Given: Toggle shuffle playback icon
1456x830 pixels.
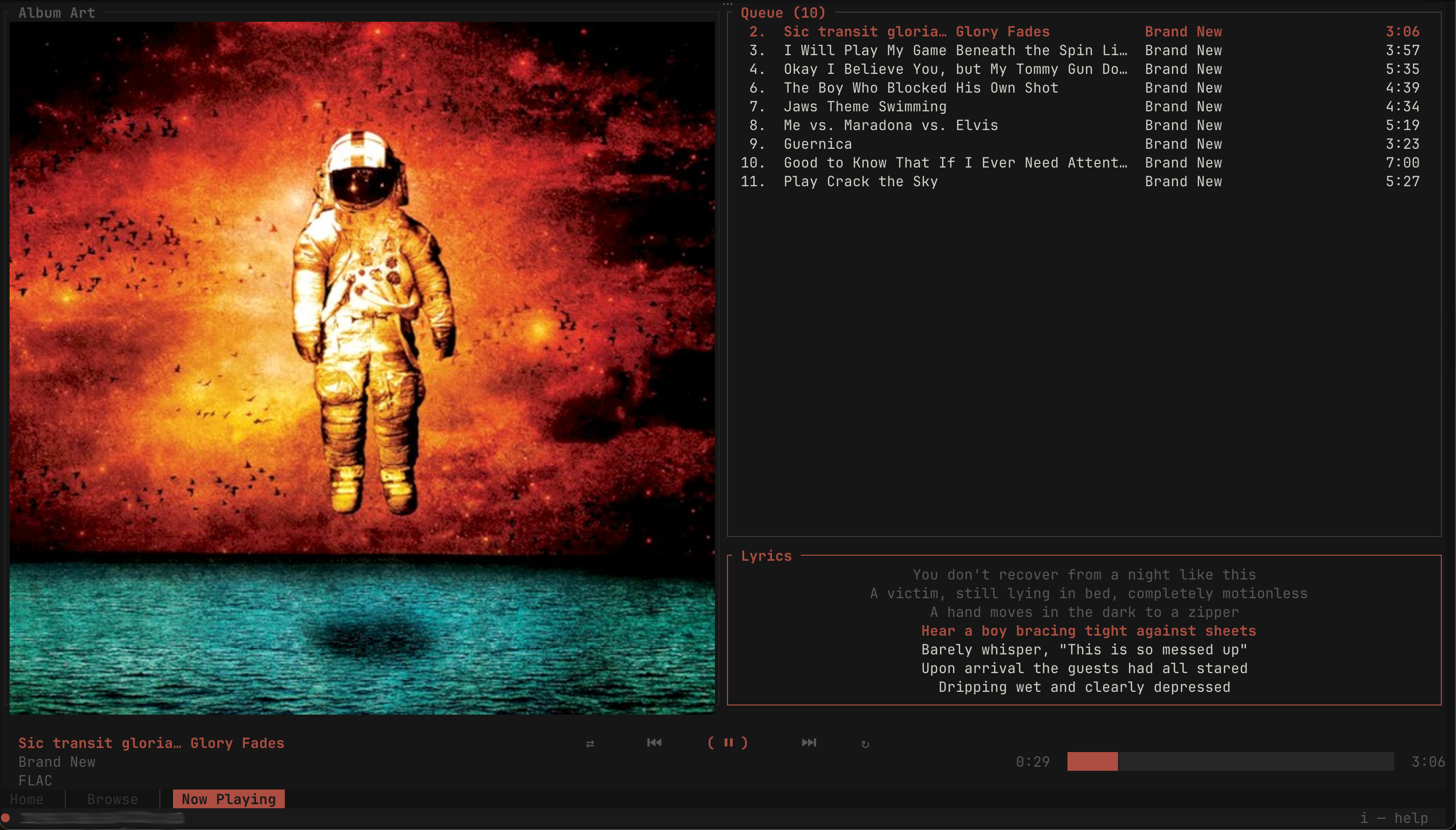Looking at the screenshot, I should 590,743.
